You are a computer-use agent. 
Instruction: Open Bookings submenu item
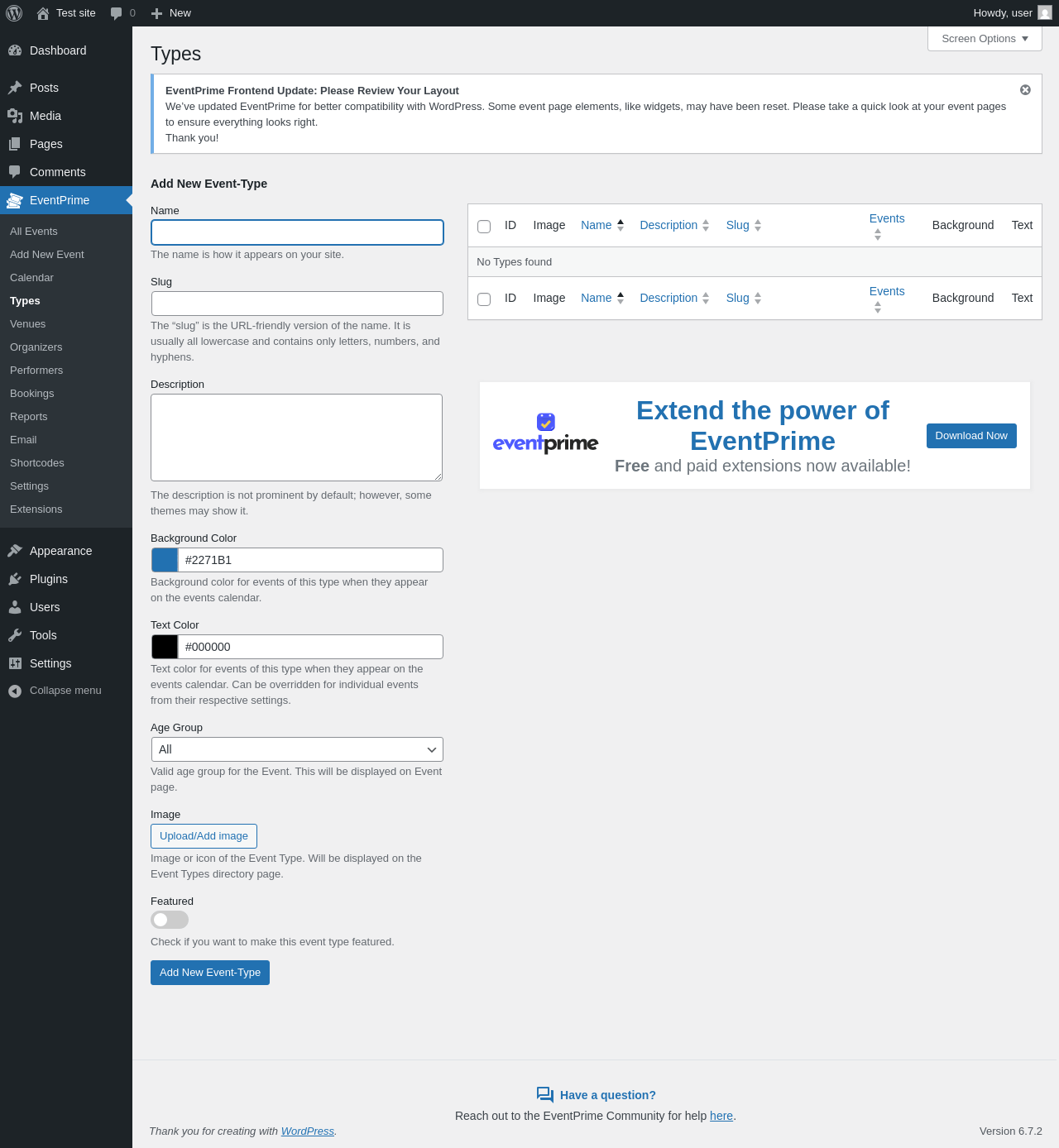point(32,394)
